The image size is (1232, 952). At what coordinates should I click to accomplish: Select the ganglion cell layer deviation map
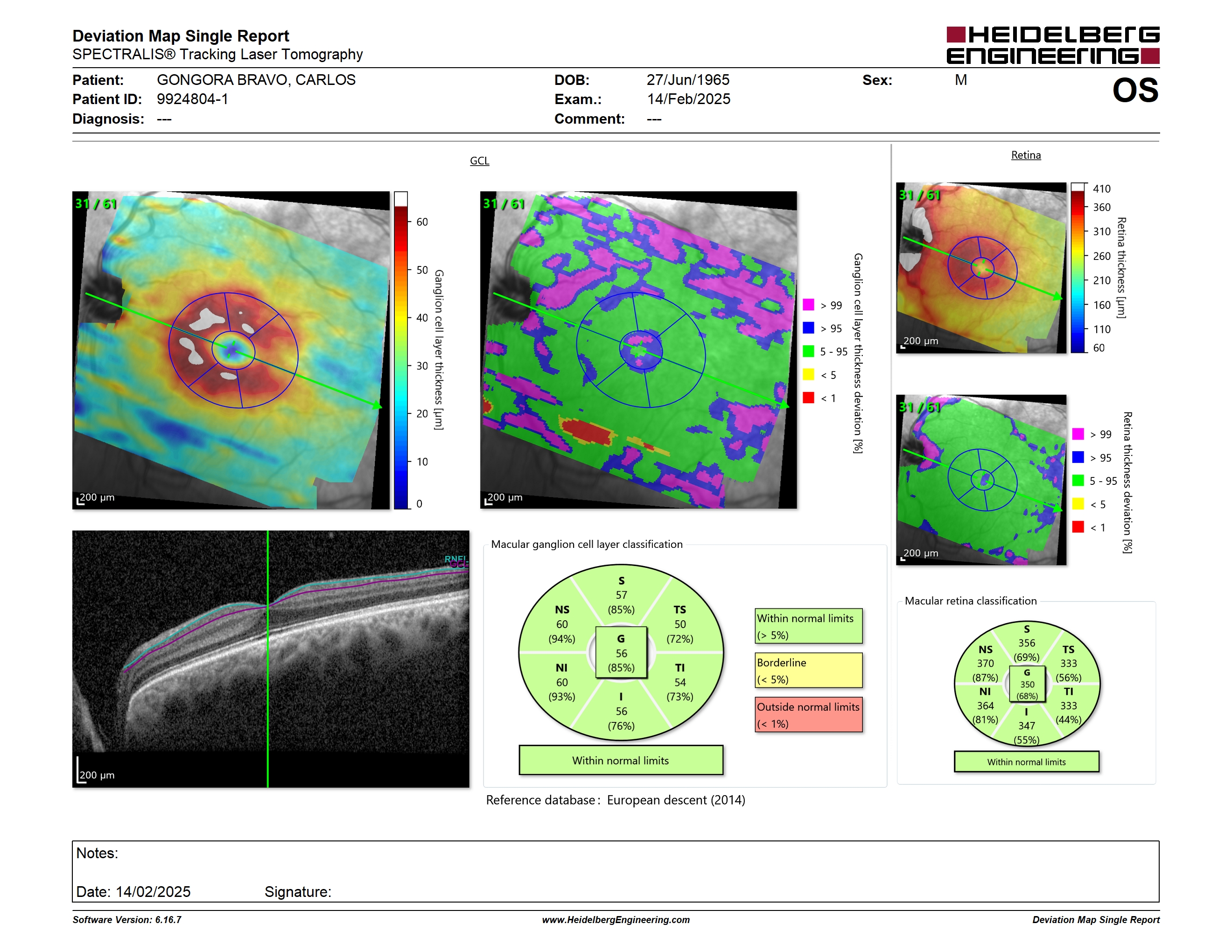[x=638, y=350]
